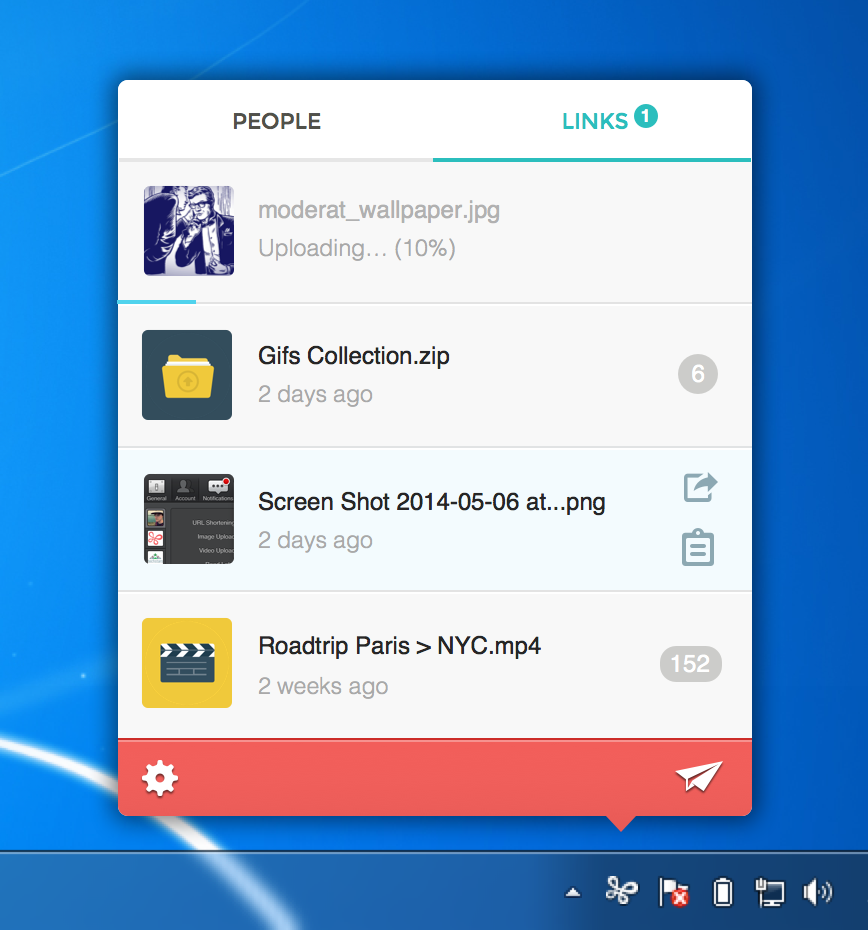Share the Screen Shot file via share icon
Viewport: 868px width, 930px height.
point(700,487)
